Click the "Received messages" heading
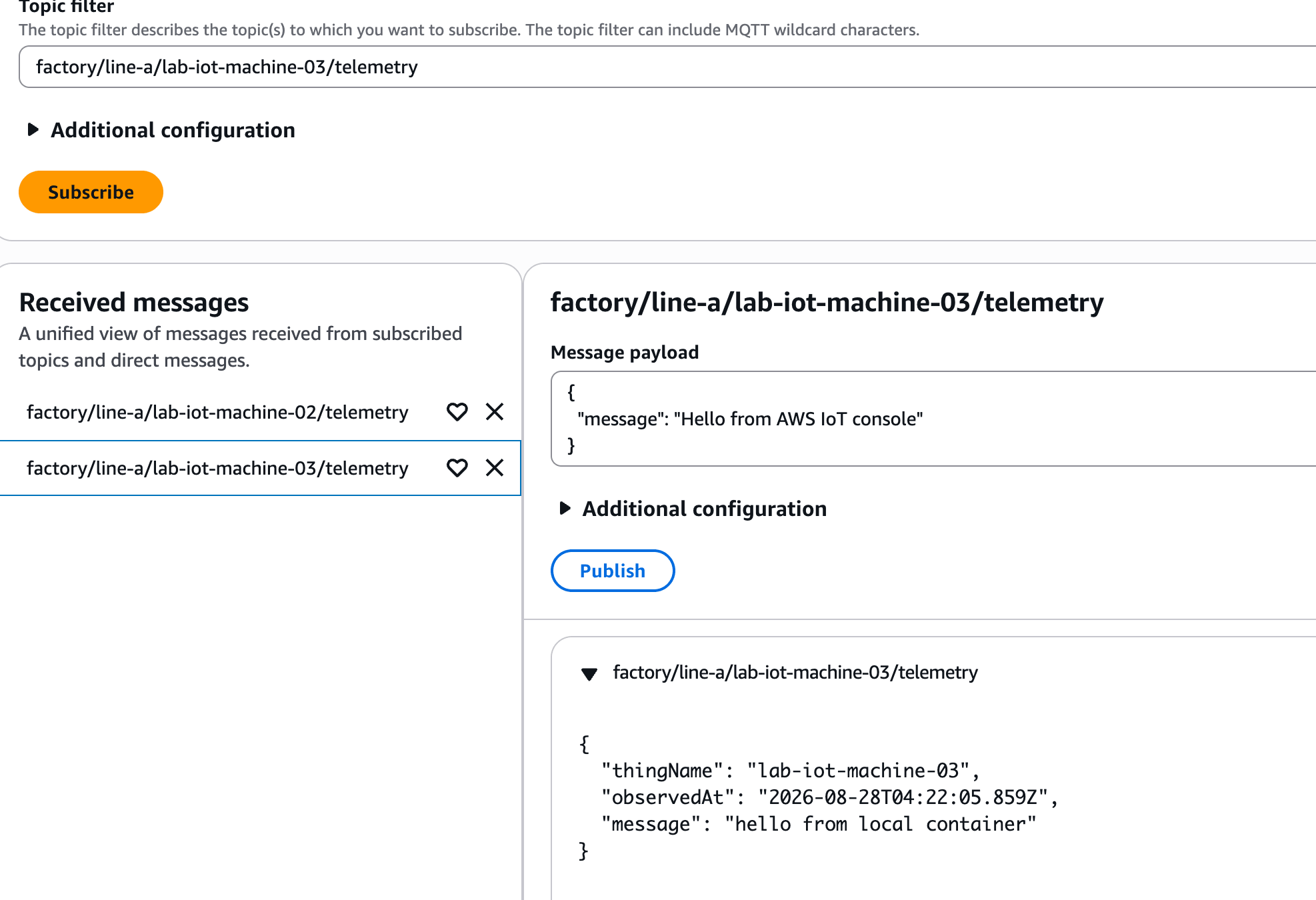1316x900 pixels. point(134,303)
